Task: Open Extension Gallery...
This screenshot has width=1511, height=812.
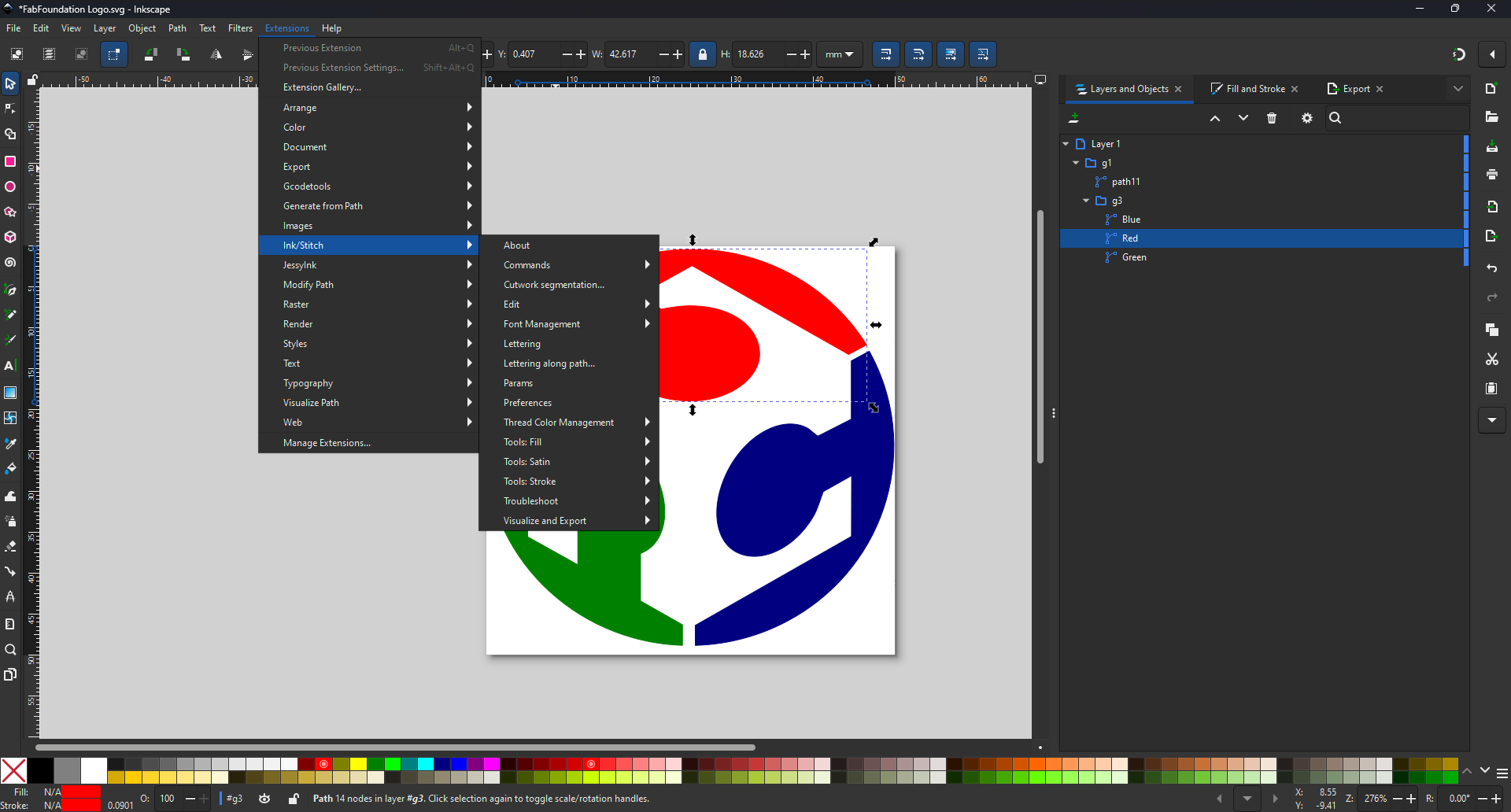Action: pyautogui.click(x=369, y=87)
